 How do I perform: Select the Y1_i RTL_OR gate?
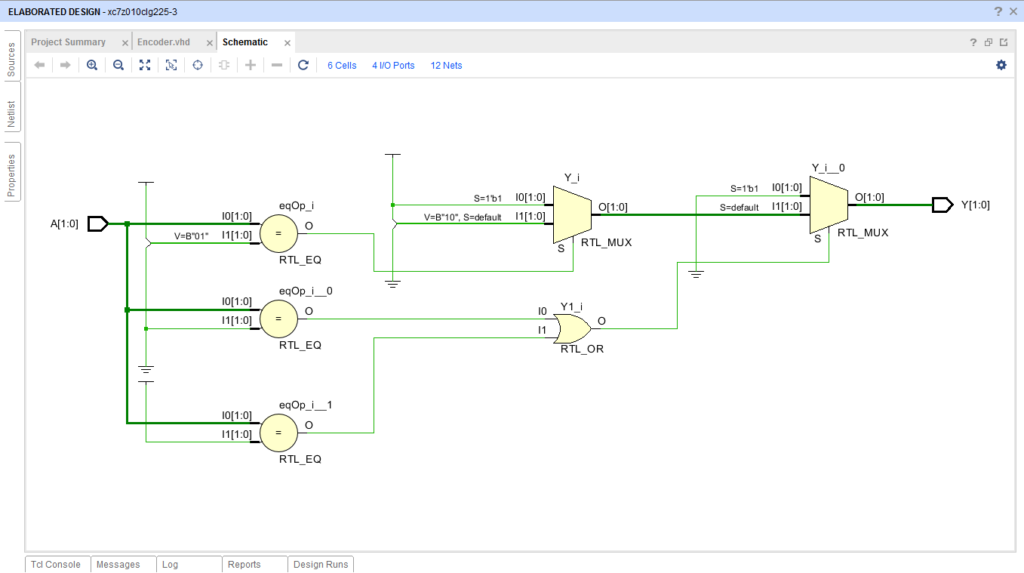pos(572,328)
